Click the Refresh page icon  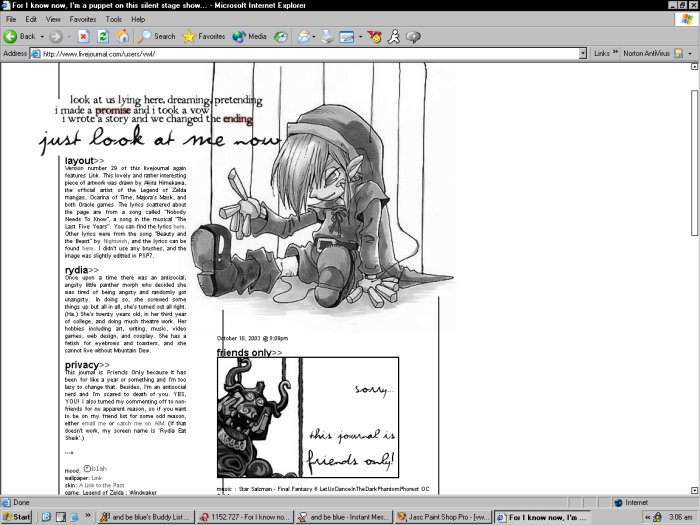click(x=103, y=37)
